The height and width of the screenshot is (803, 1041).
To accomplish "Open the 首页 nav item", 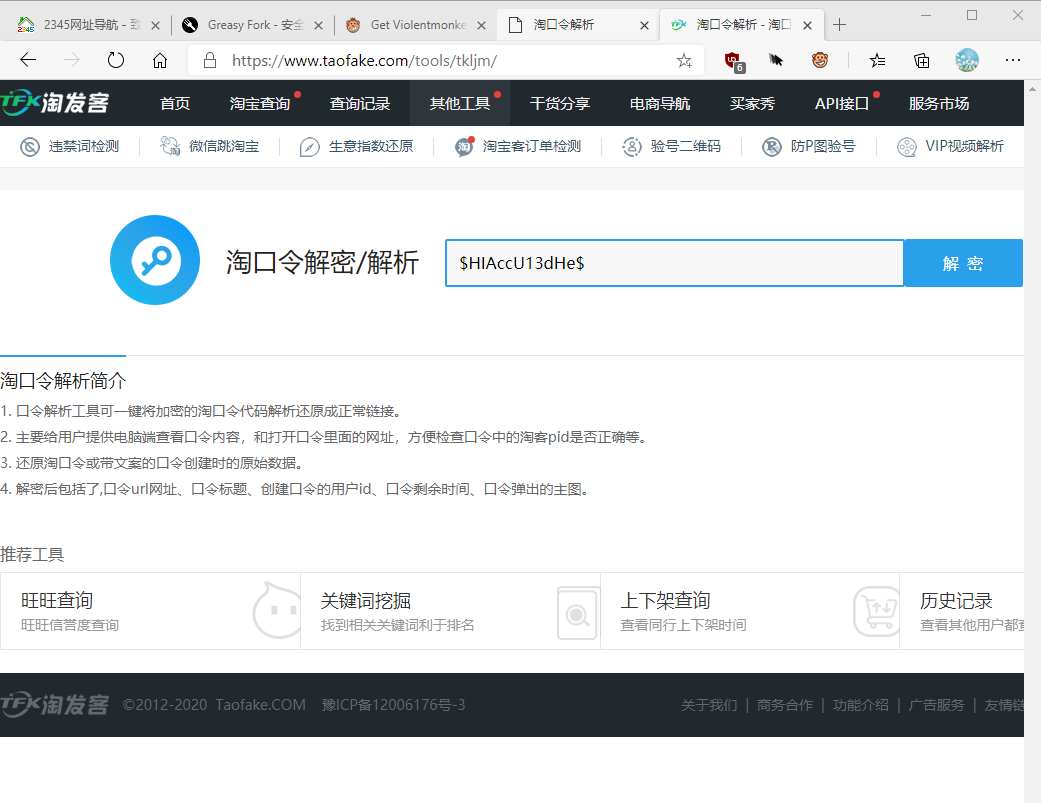I will [175, 104].
